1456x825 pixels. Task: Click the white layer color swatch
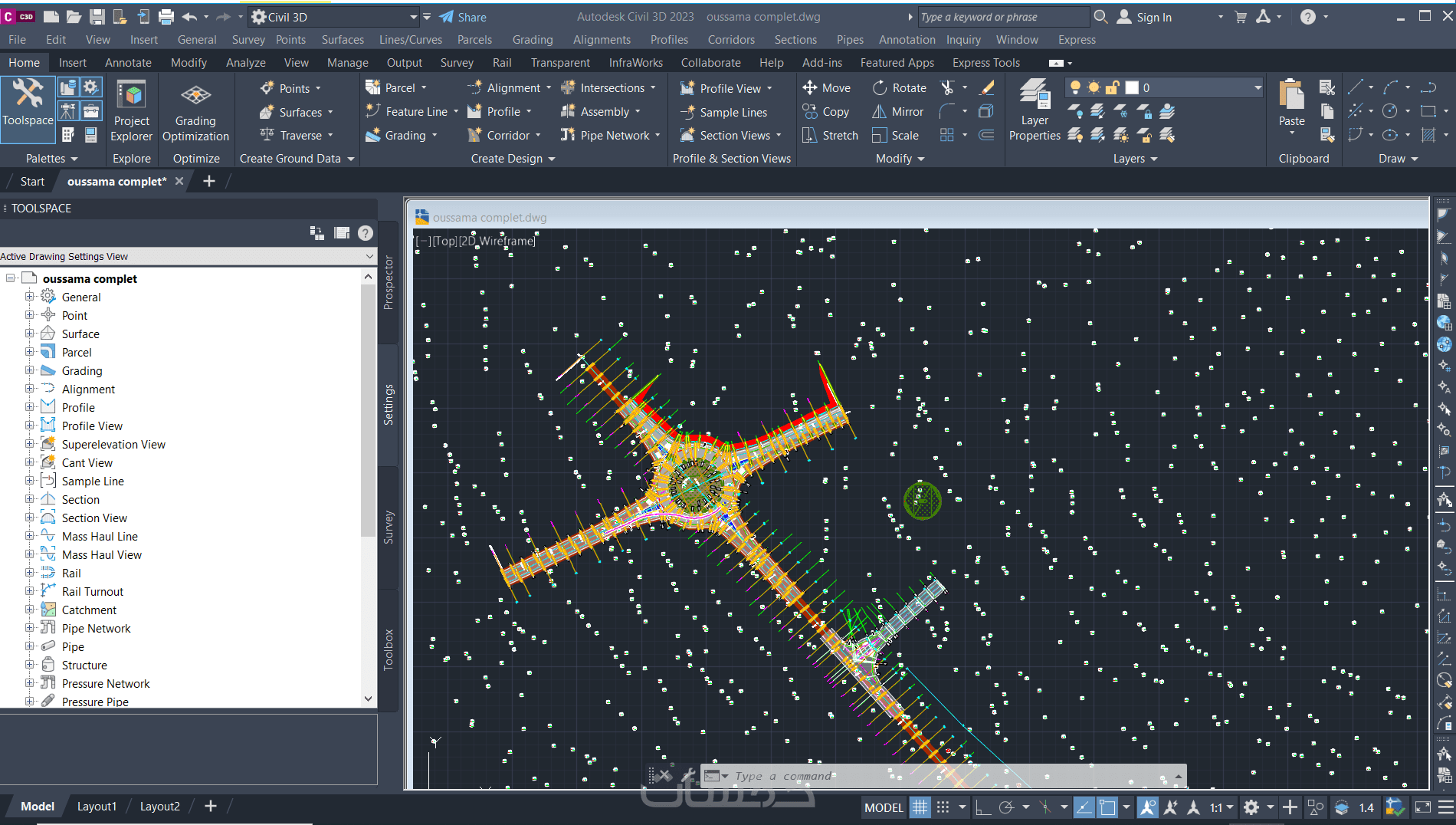(x=1132, y=87)
